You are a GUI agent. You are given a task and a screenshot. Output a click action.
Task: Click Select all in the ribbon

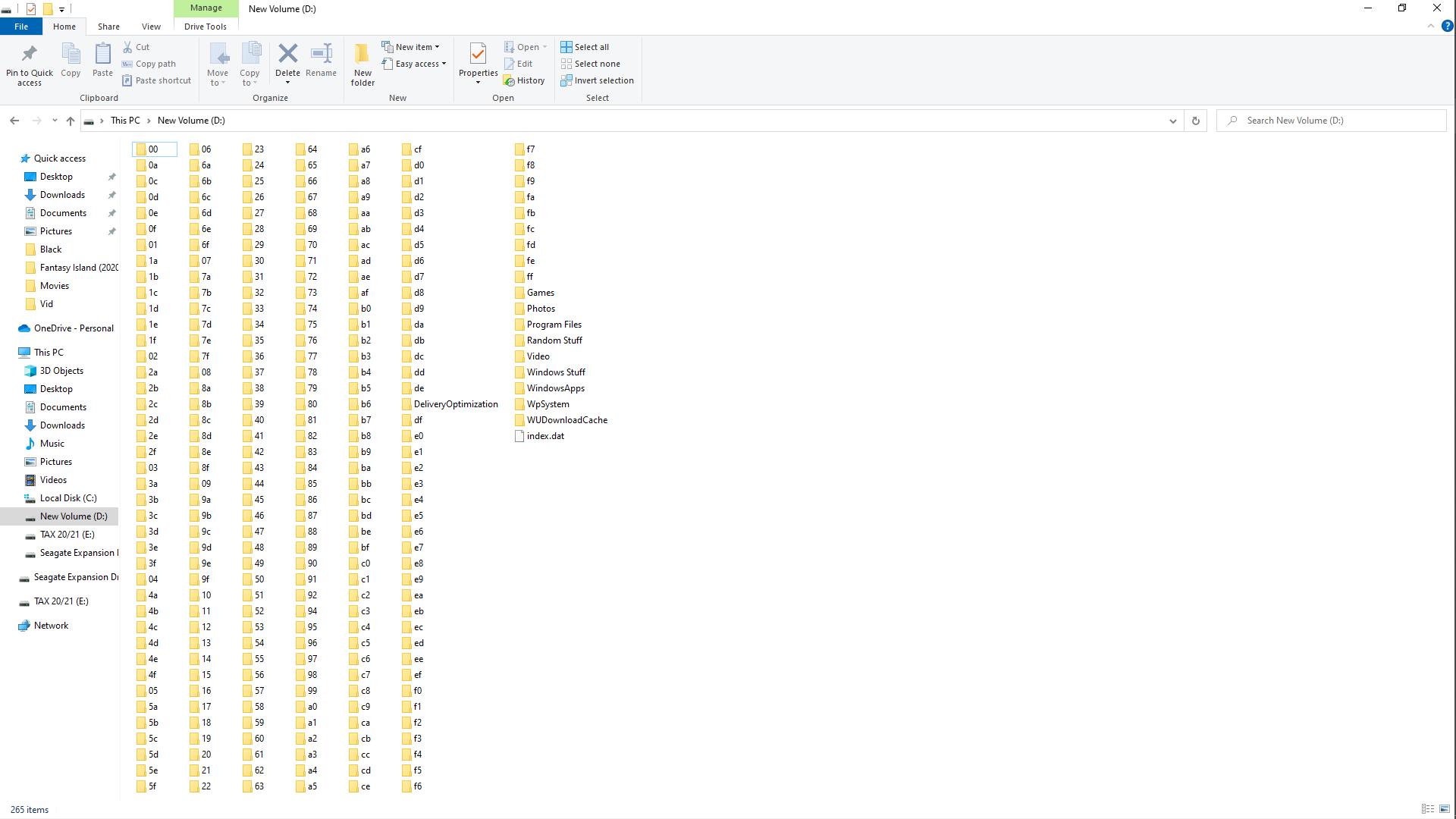[x=585, y=47]
